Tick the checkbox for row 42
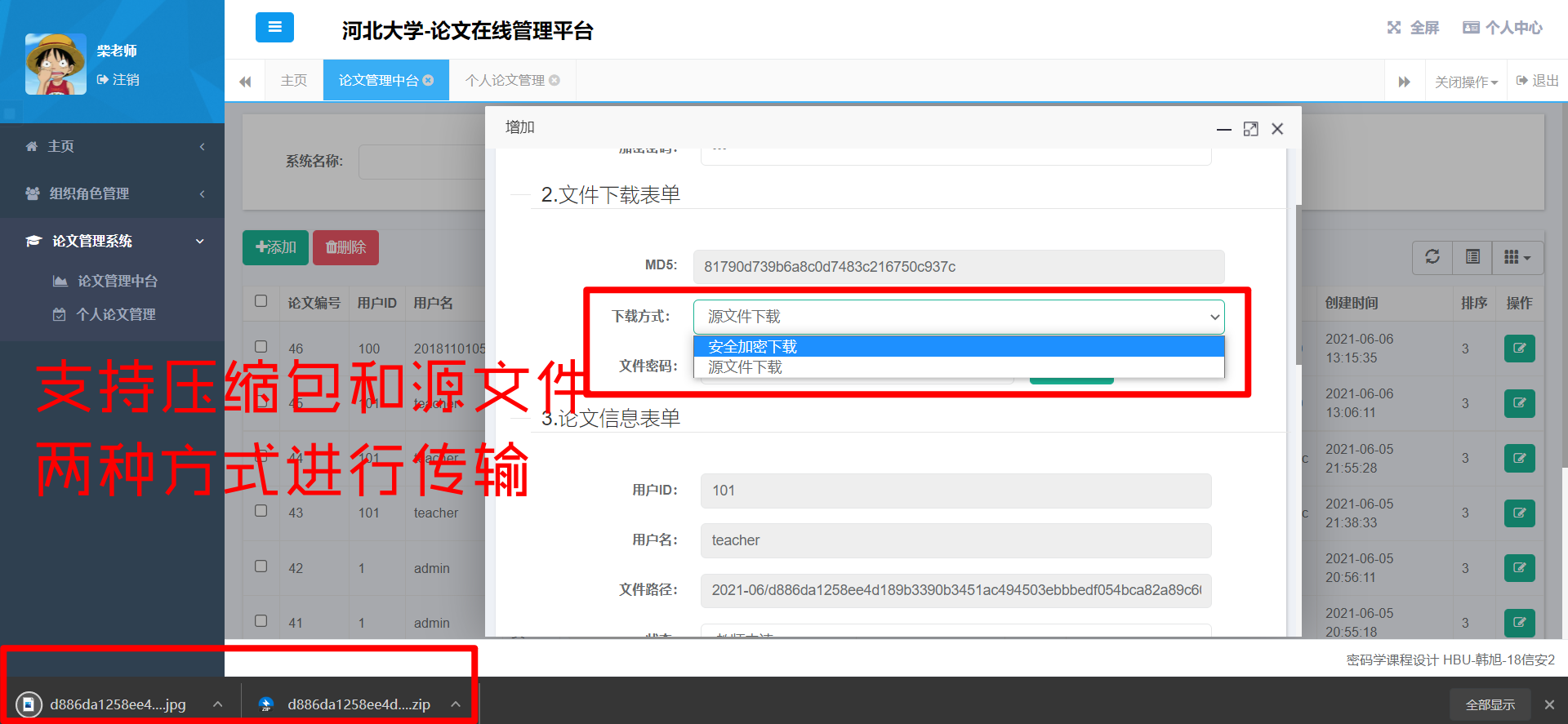 261,566
